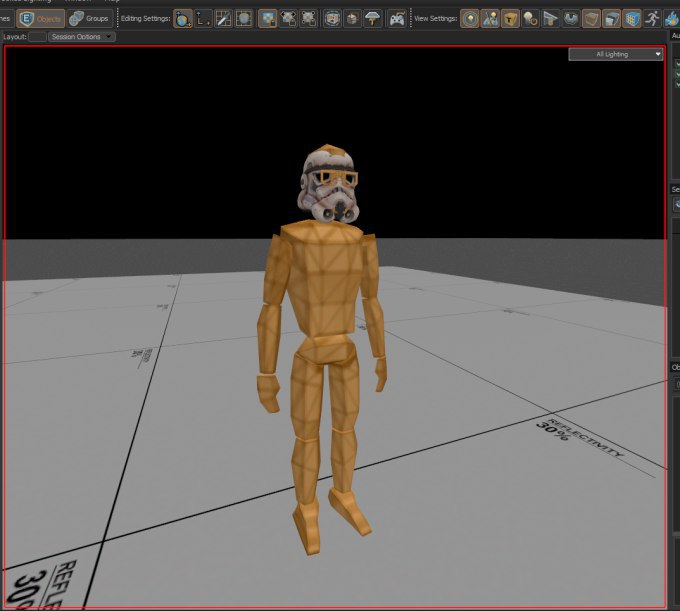Viewport: 680px width, 611px height.
Task: Toggle the blue flame view icon
Action: (x=671, y=19)
